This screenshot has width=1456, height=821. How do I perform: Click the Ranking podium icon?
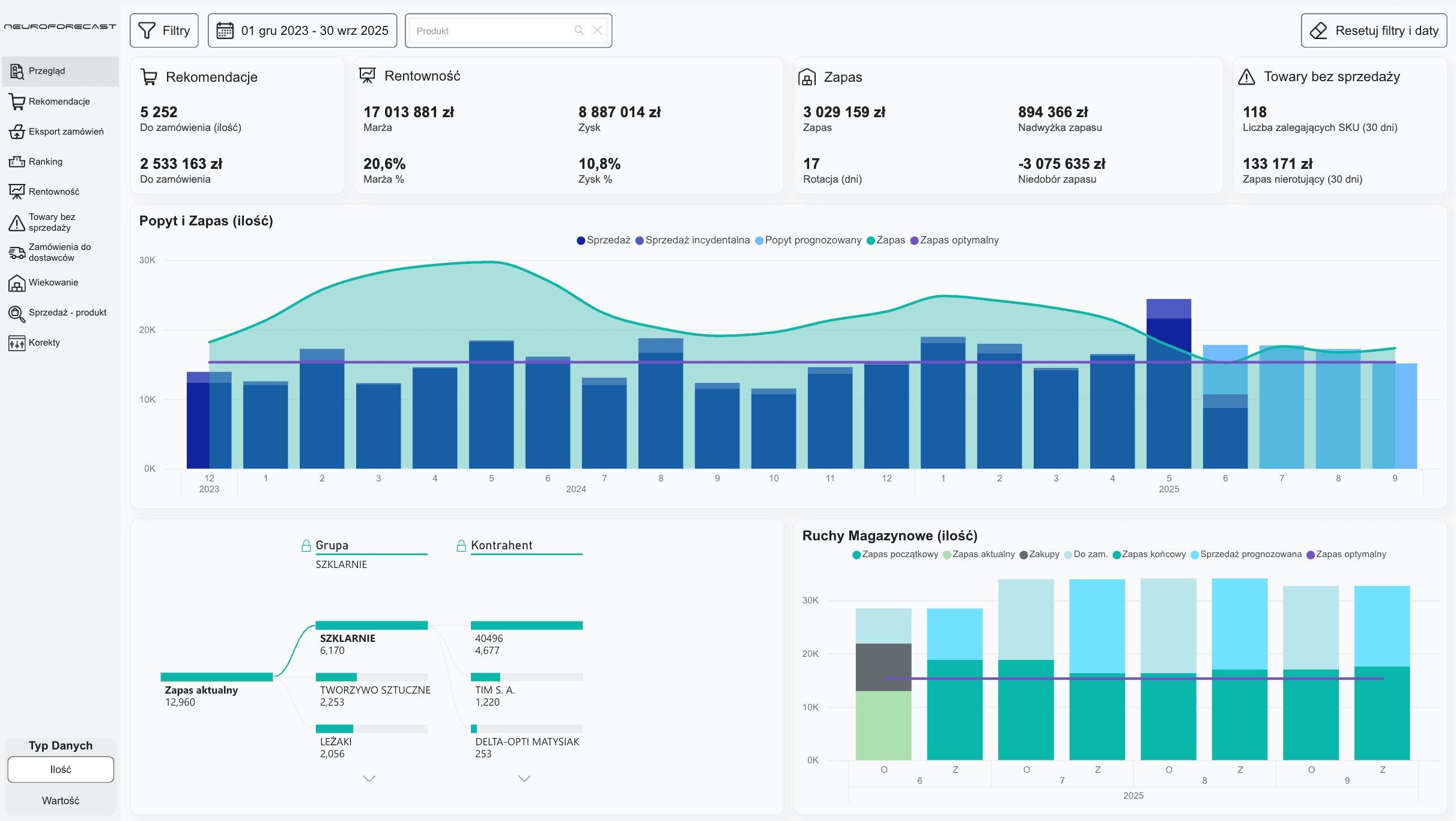[x=17, y=162]
